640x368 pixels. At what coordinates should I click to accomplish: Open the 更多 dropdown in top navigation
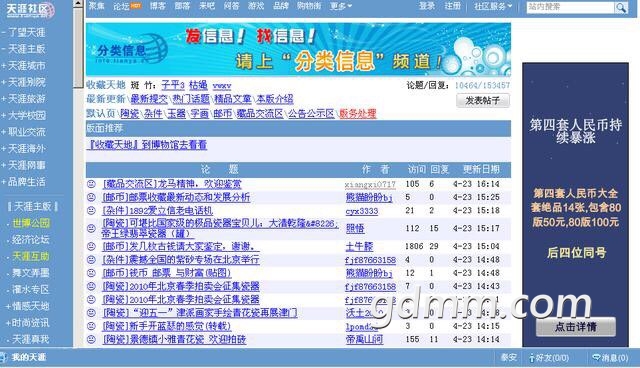coord(341,6)
